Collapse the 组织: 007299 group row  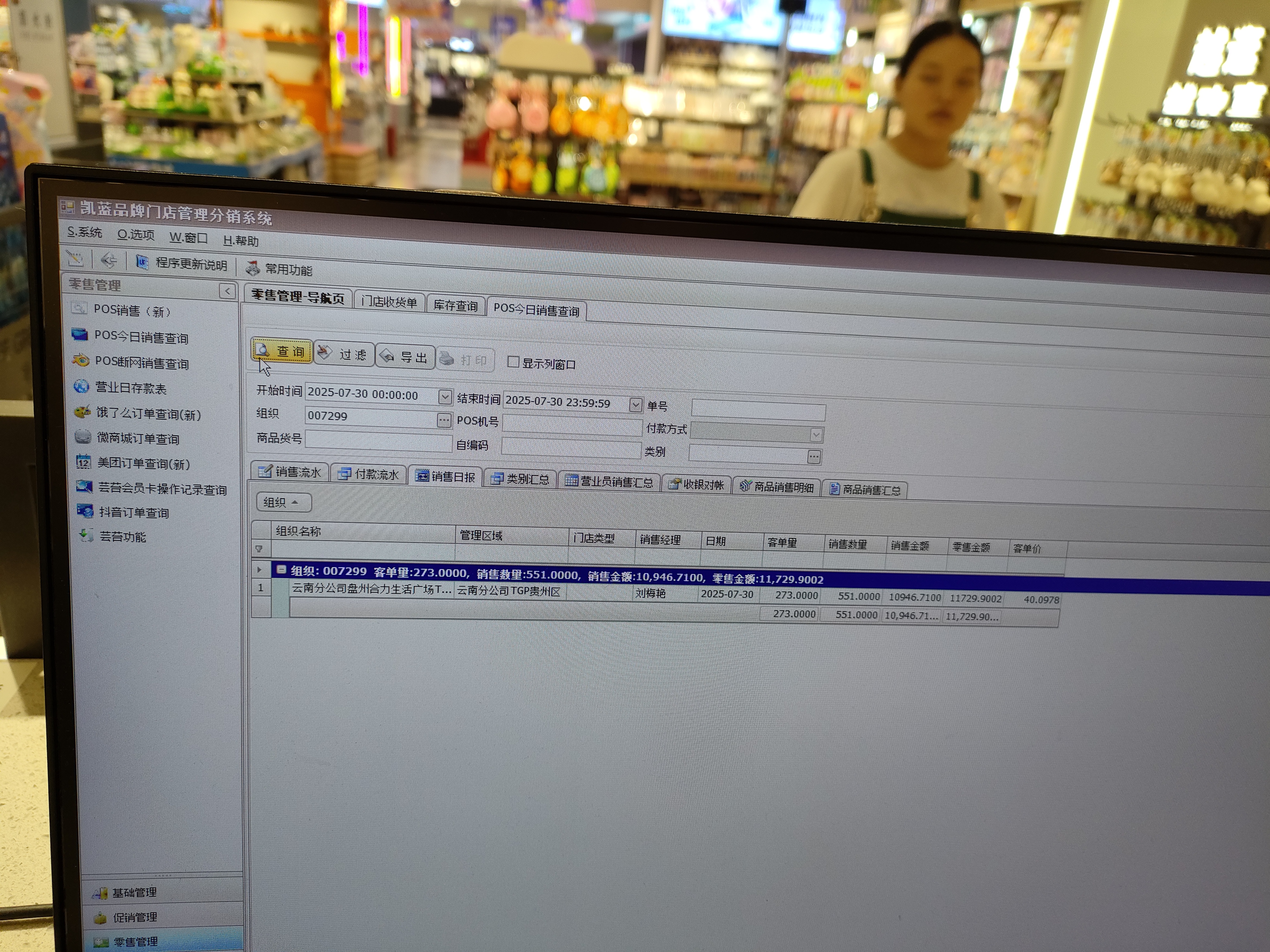281,569
